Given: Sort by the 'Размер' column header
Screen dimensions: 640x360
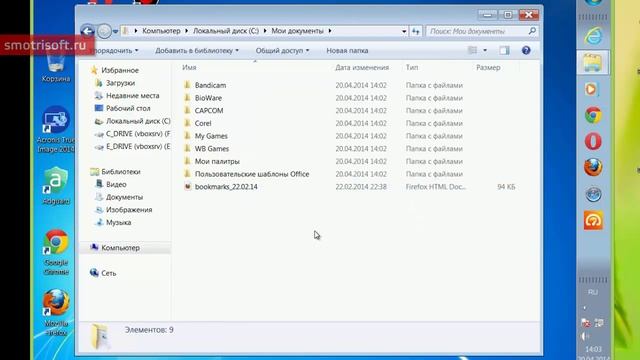Looking at the screenshot, I should 488,67.
